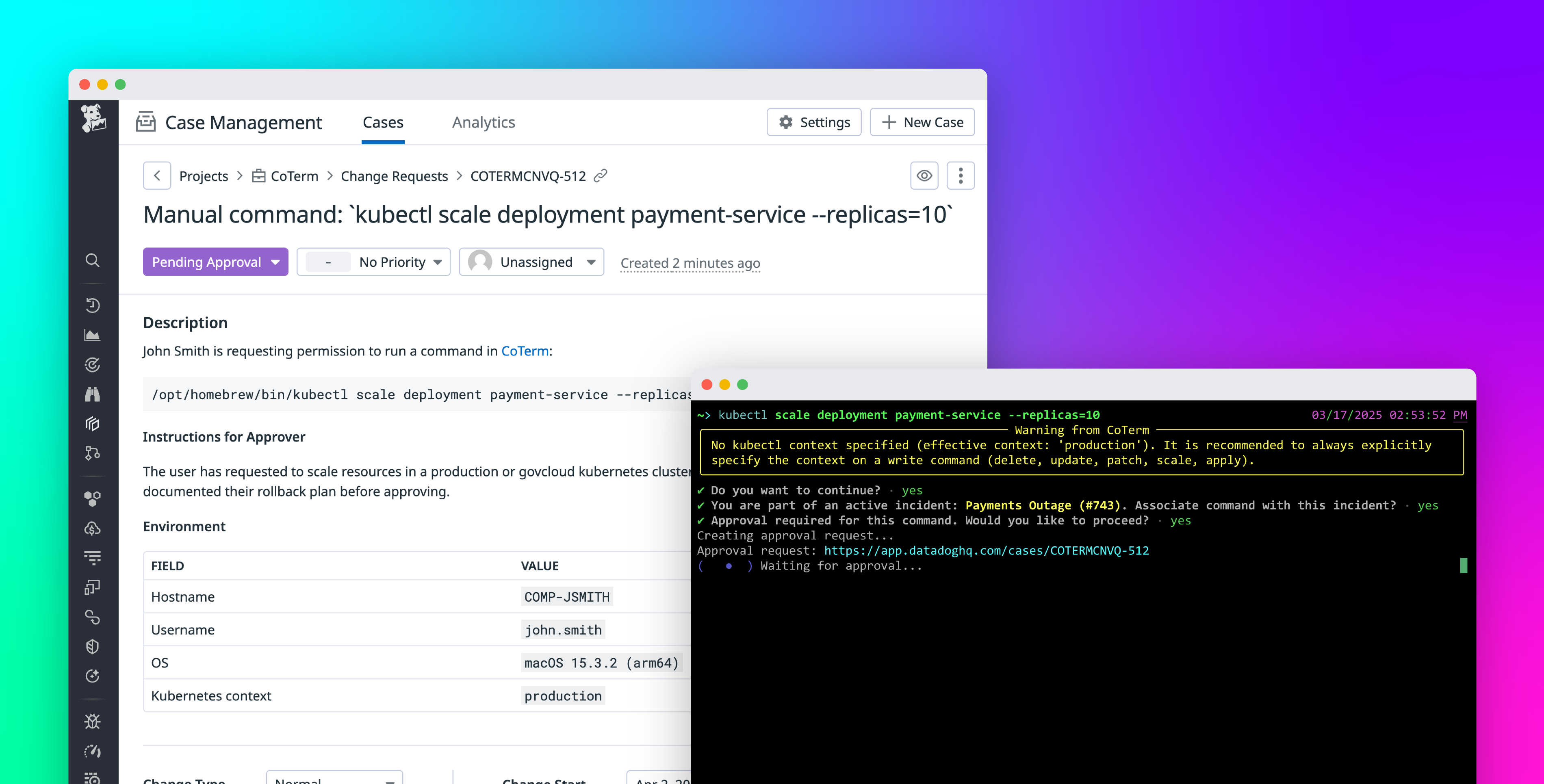Open the three-dot overflow menu on the case
Screen dimensions: 1544x784
960,175
